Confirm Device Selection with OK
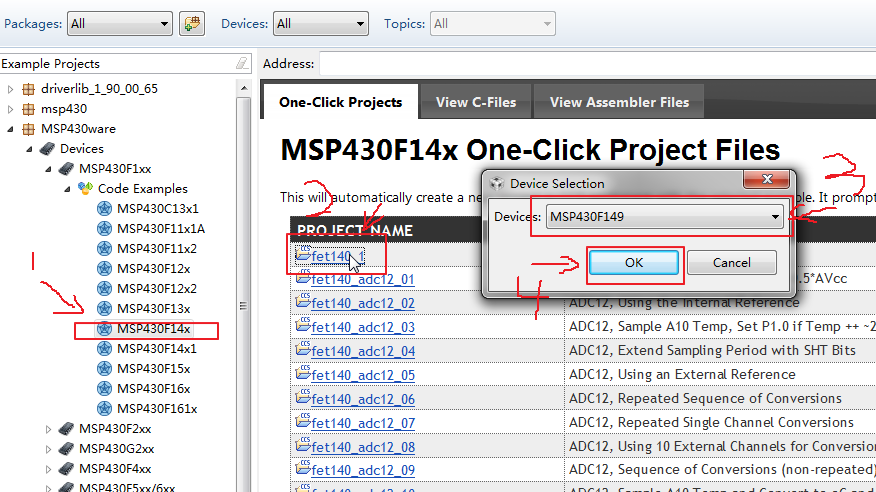876x492 pixels. coord(634,262)
